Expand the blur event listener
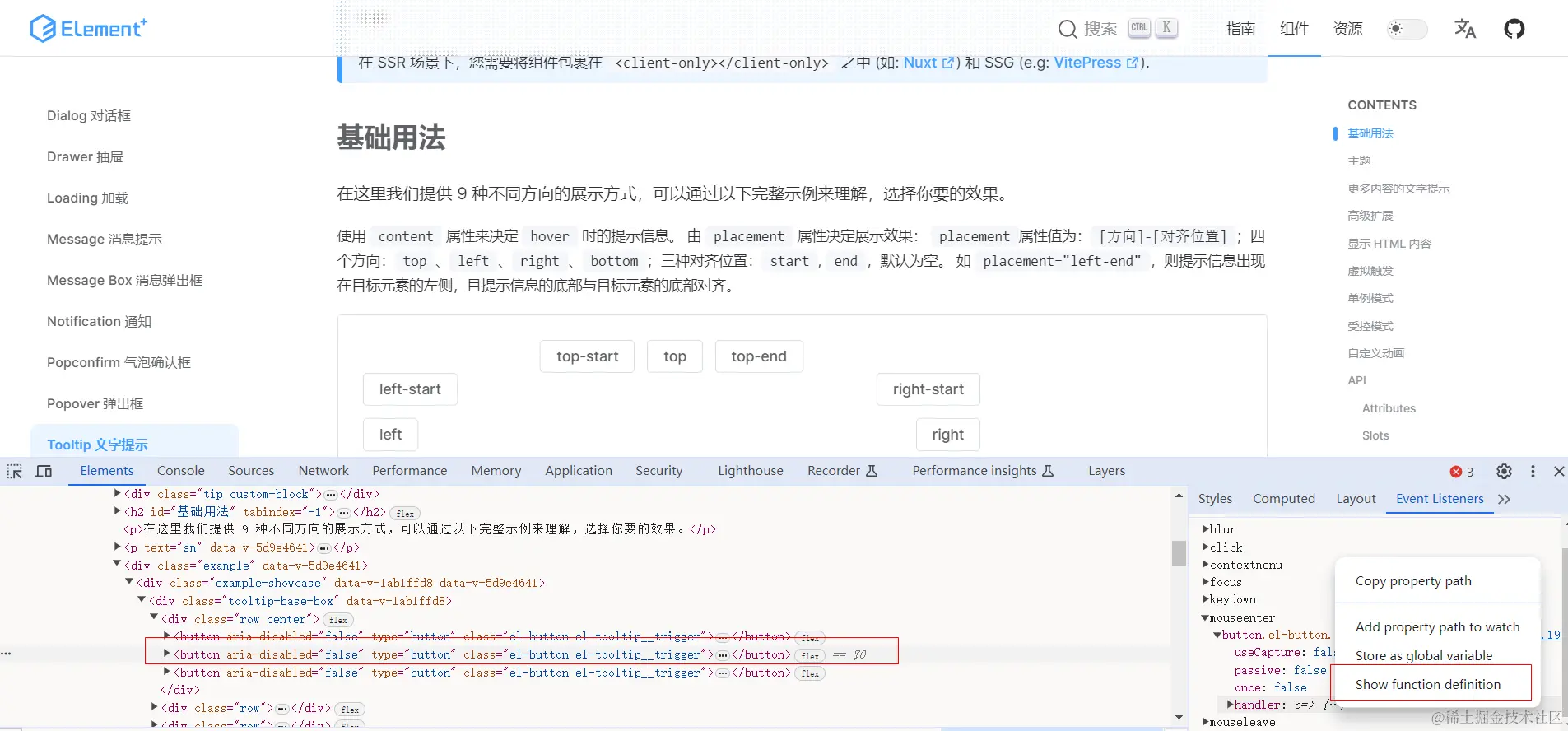Screen dimensions: 1568x731 coord(1206,529)
